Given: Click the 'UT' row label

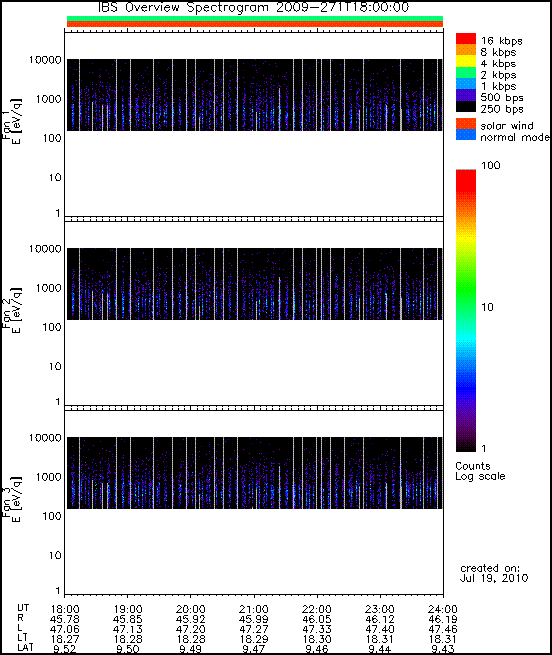Looking at the screenshot, I should click(x=23, y=607).
